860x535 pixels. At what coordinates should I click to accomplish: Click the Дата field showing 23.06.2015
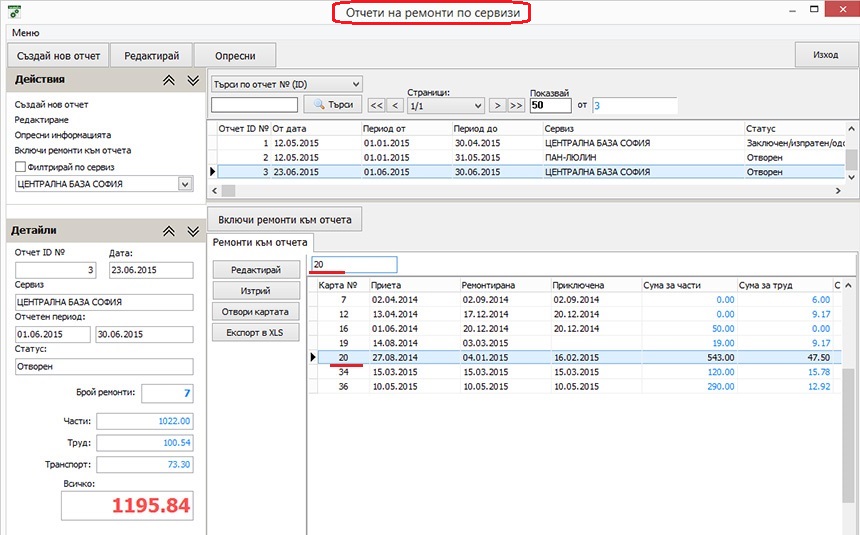coord(151,270)
